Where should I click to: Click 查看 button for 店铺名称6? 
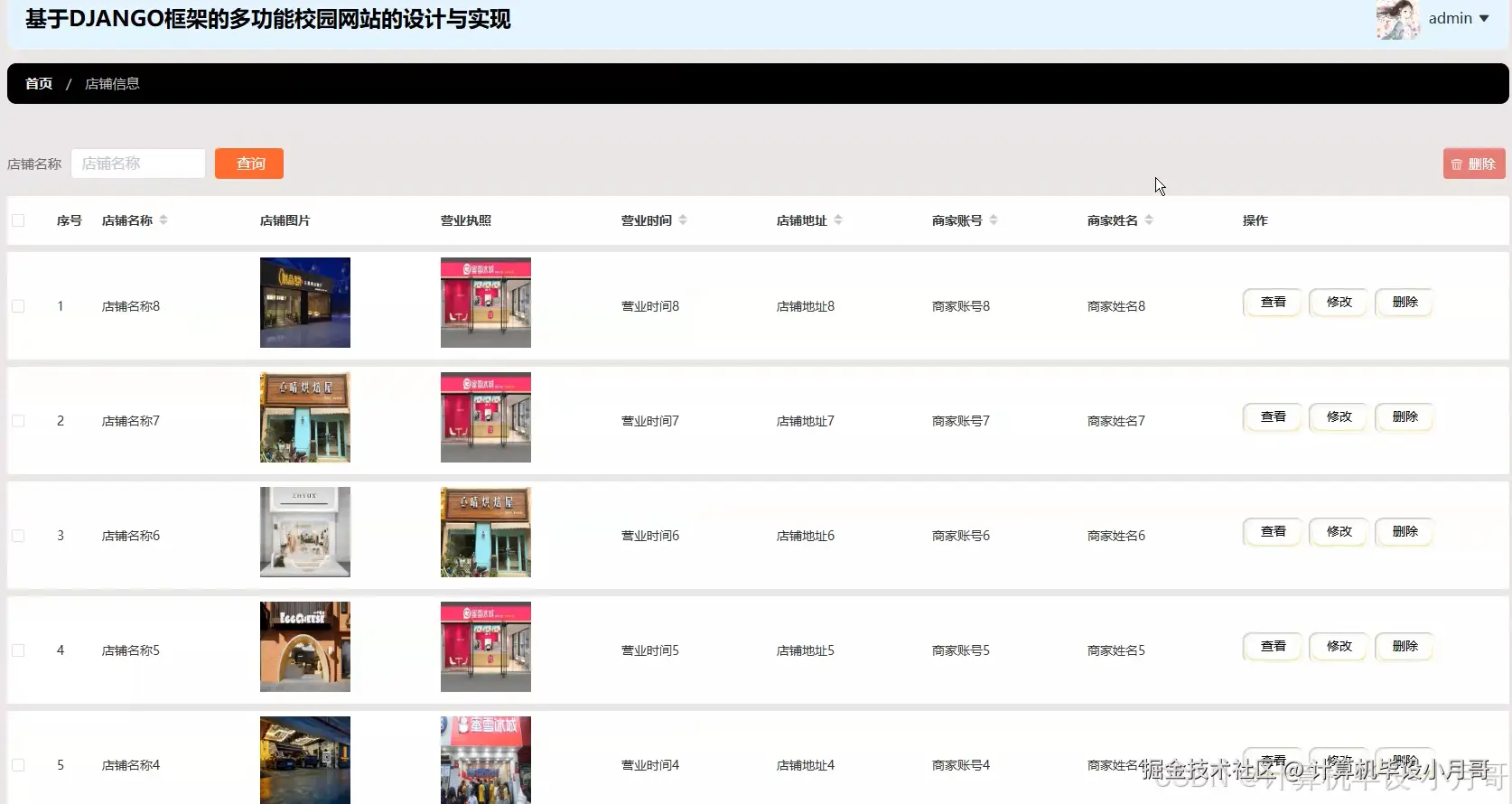(x=1273, y=531)
